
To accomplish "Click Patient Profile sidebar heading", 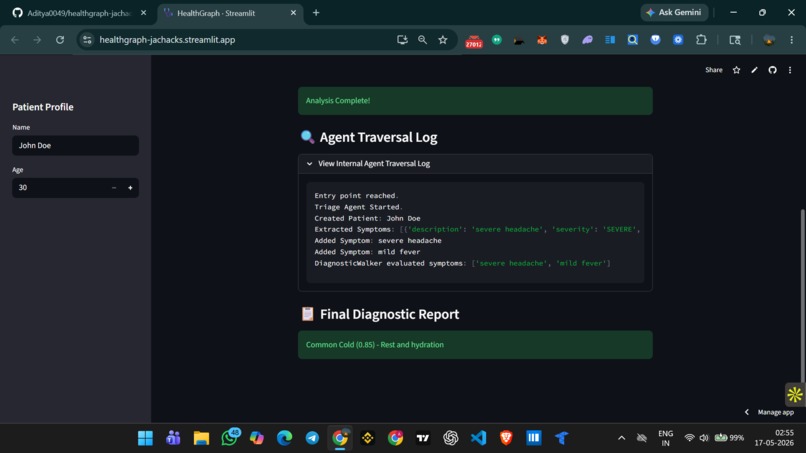I will (43, 107).
